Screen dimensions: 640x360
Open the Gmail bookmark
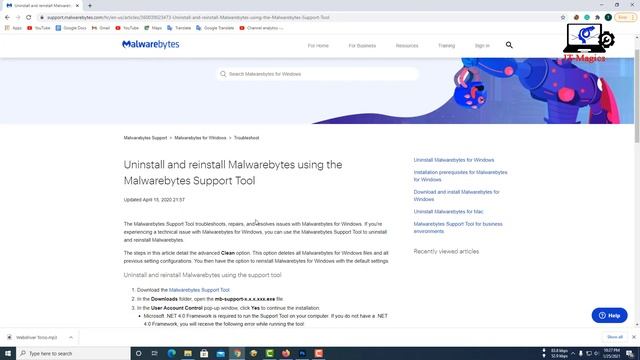tap(101, 28)
